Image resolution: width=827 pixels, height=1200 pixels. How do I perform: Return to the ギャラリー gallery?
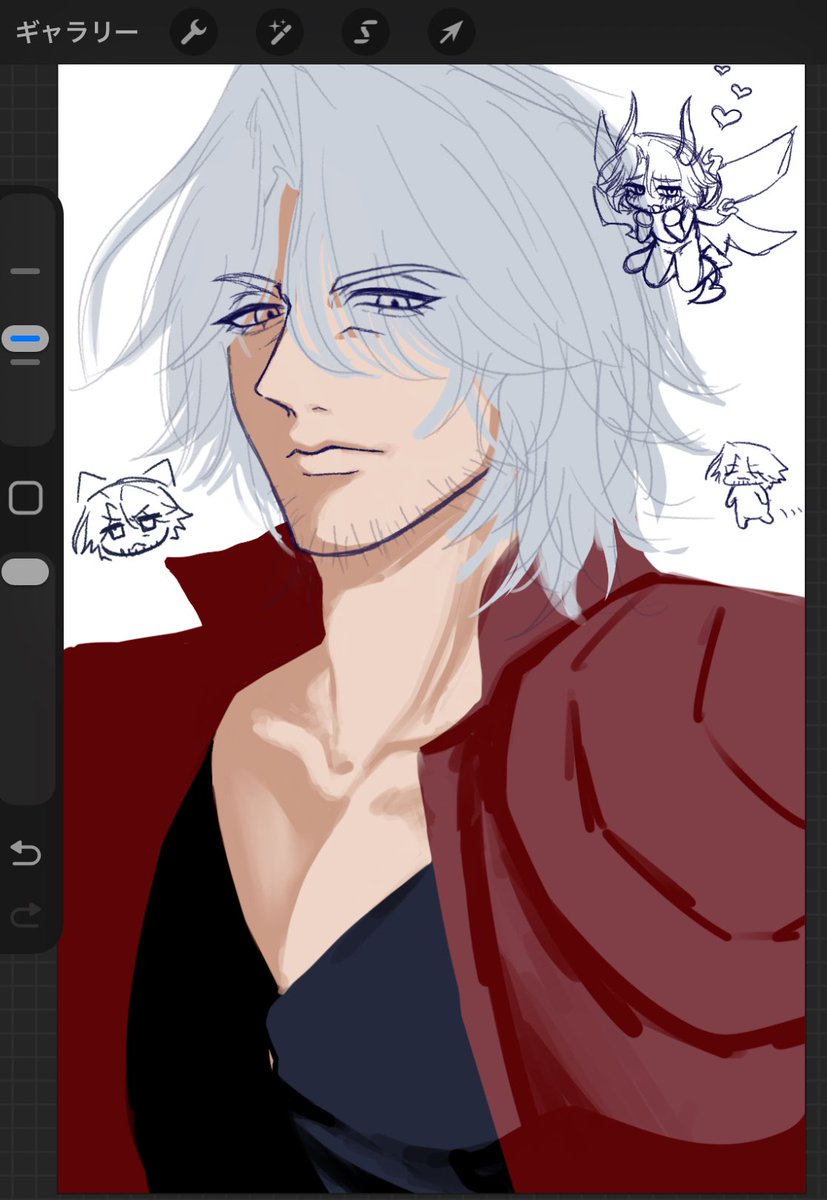pyautogui.click(x=76, y=33)
